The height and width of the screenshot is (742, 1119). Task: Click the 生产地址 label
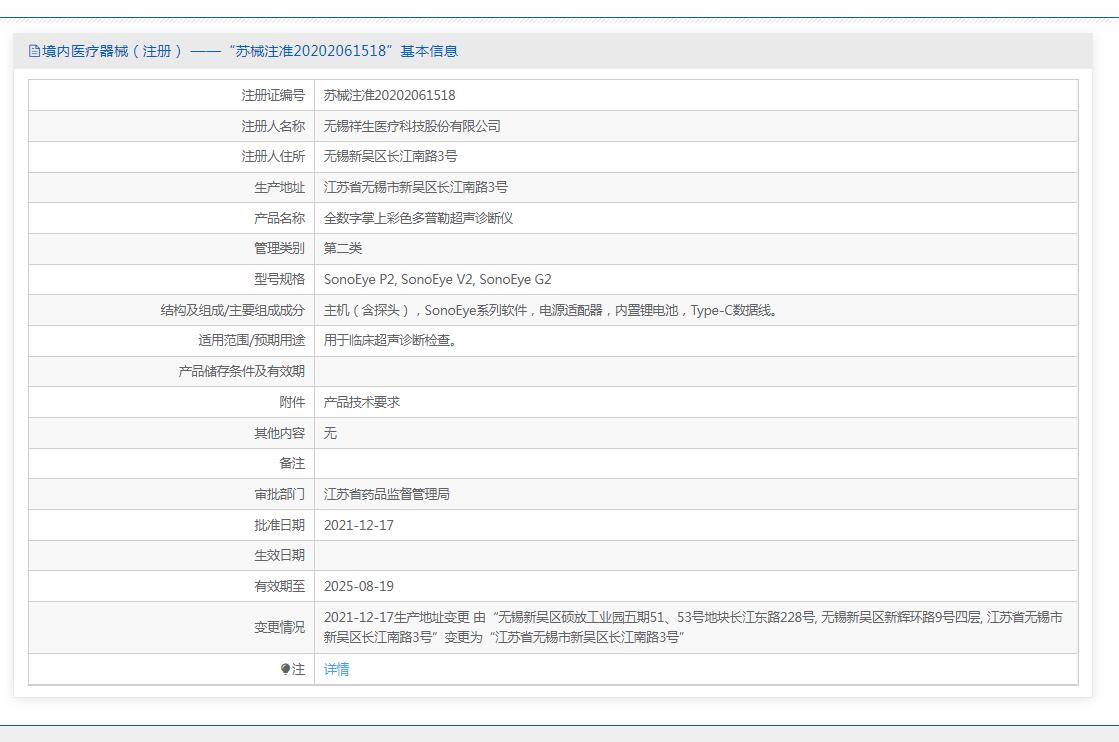point(279,188)
